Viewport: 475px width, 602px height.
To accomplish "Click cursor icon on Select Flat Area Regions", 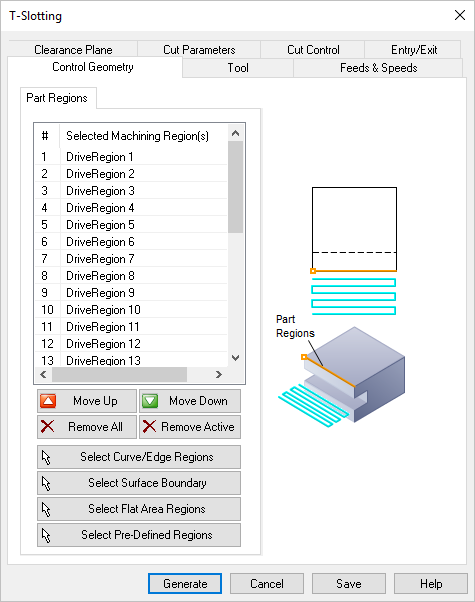I will tap(46, 509).
